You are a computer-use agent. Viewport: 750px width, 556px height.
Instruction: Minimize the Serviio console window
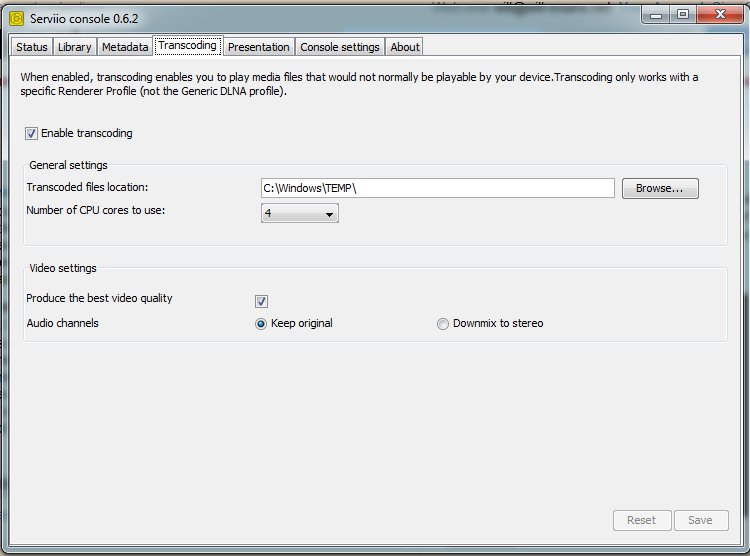[655, 14]
